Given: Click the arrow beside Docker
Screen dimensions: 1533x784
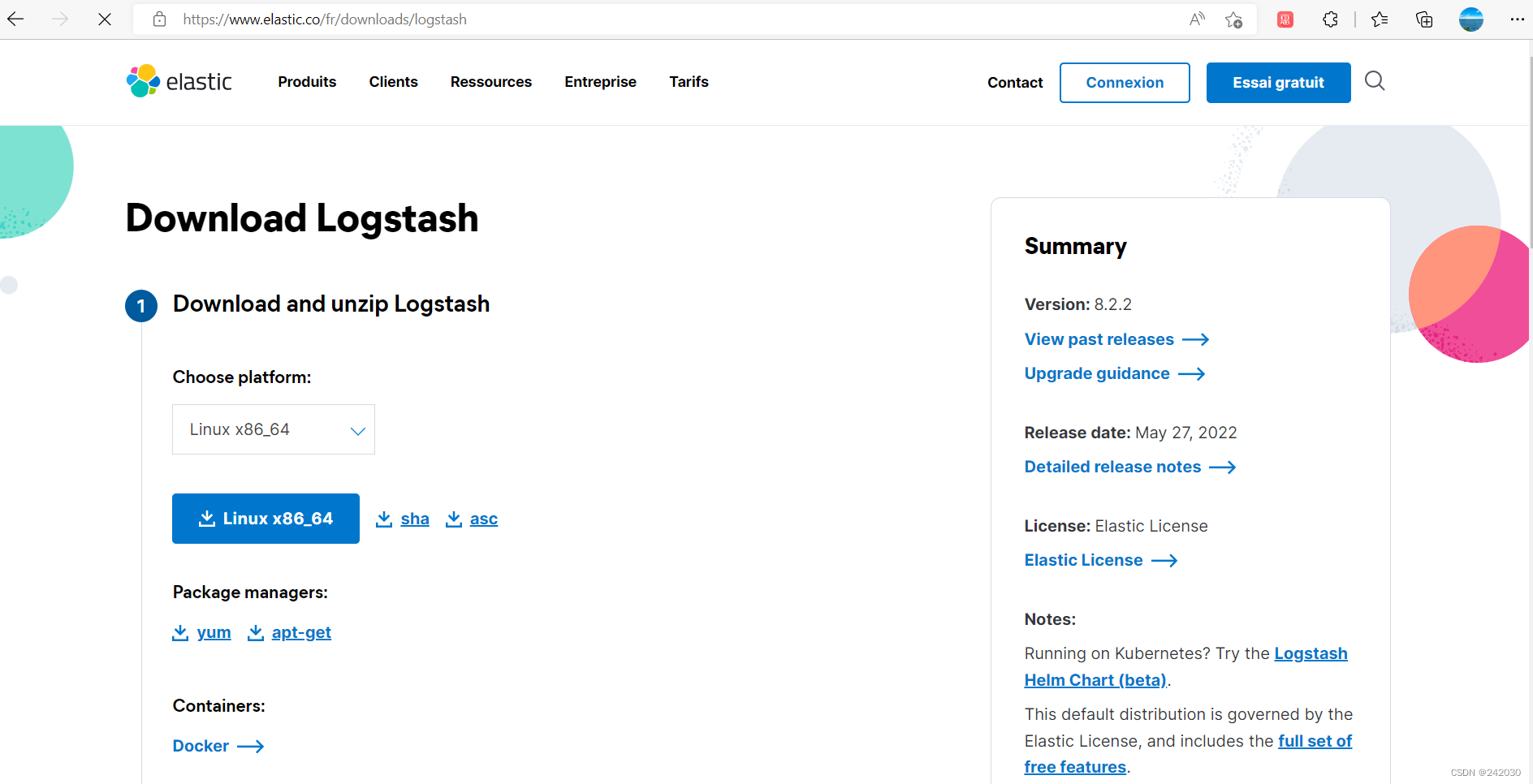Looking at the screenshot, I should click(x=251, y=747).
